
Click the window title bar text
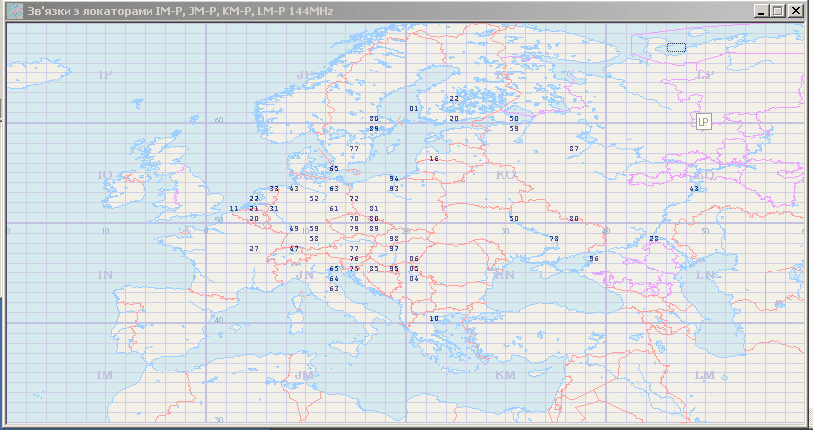(x=180, y=11)
